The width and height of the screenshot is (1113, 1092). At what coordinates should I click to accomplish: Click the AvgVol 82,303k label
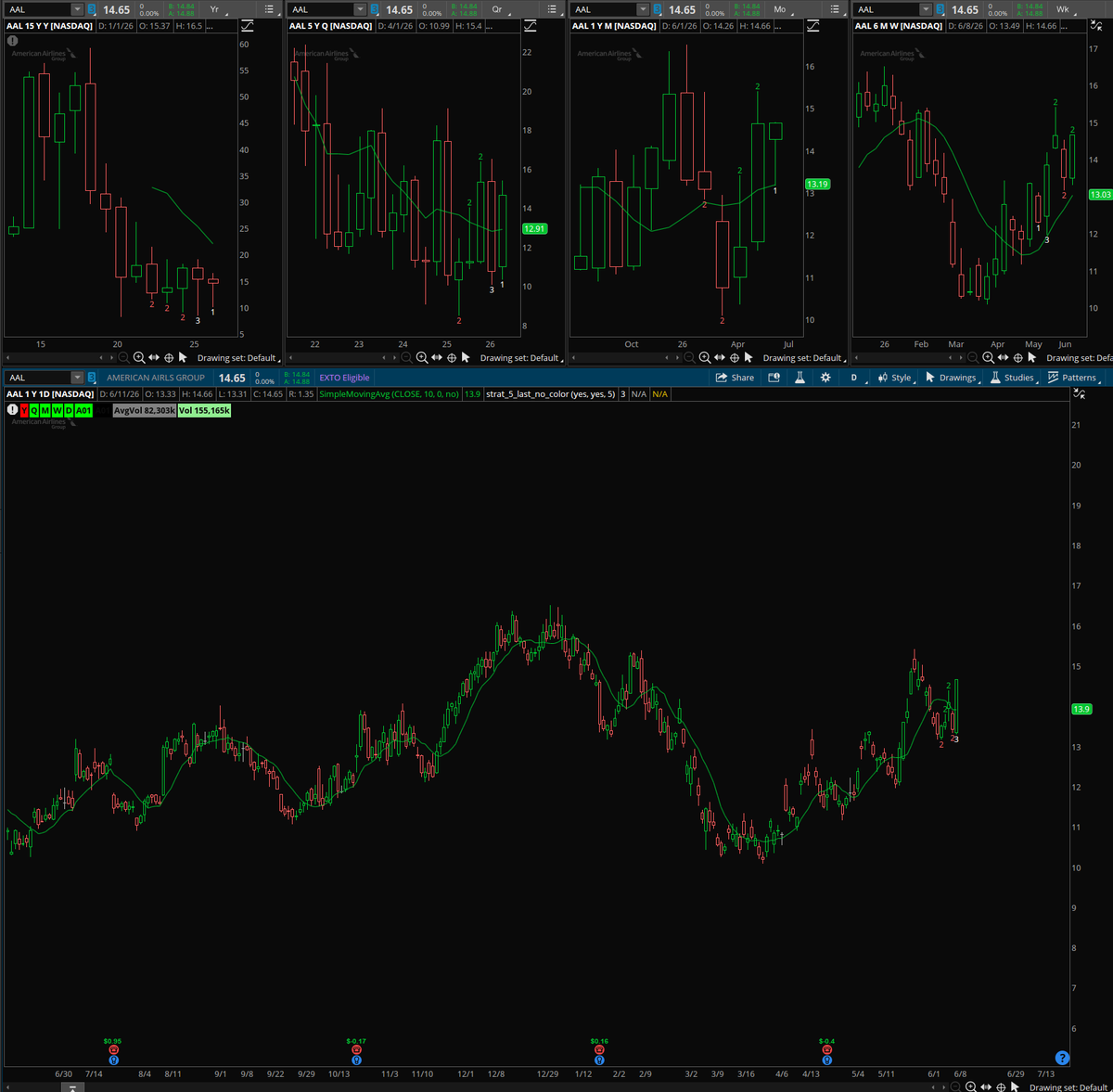(x=144, y=410)
